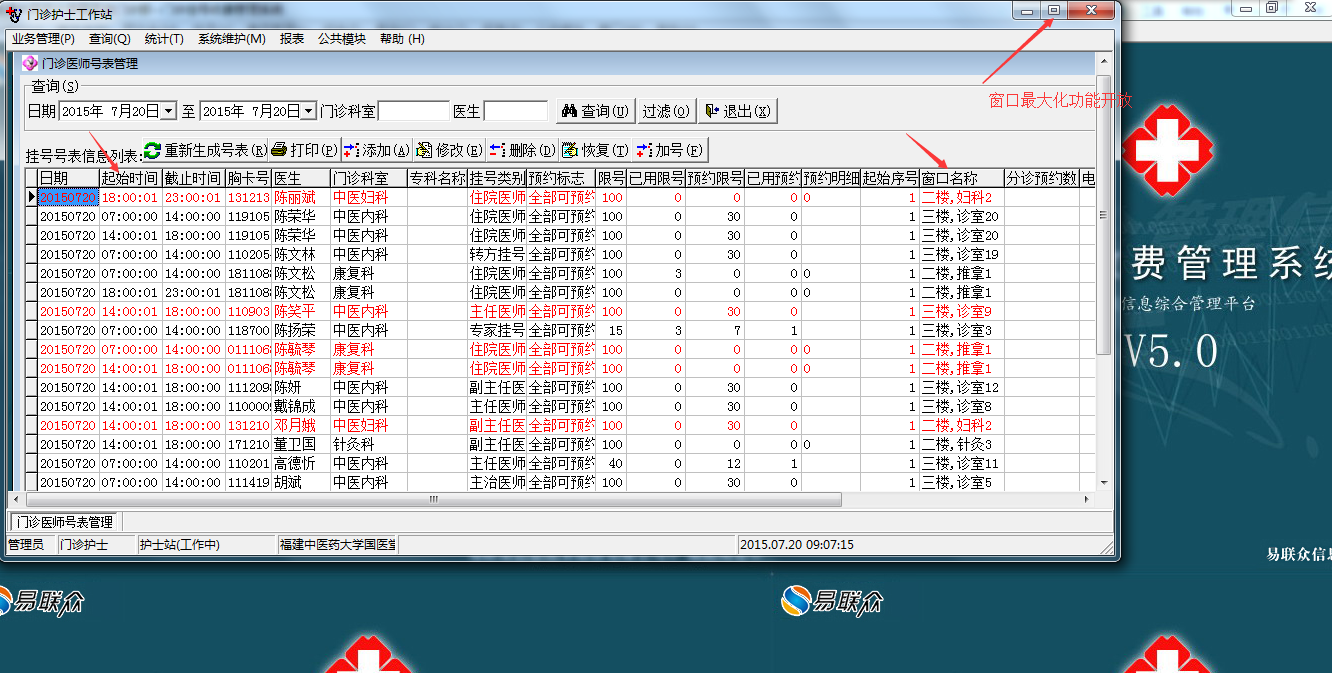Click status bar entry 护士站(工作中)

coord(206,545)
